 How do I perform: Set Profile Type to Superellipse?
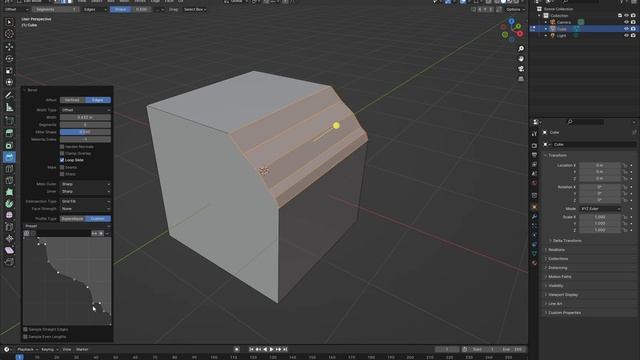(x=73, y=219)
